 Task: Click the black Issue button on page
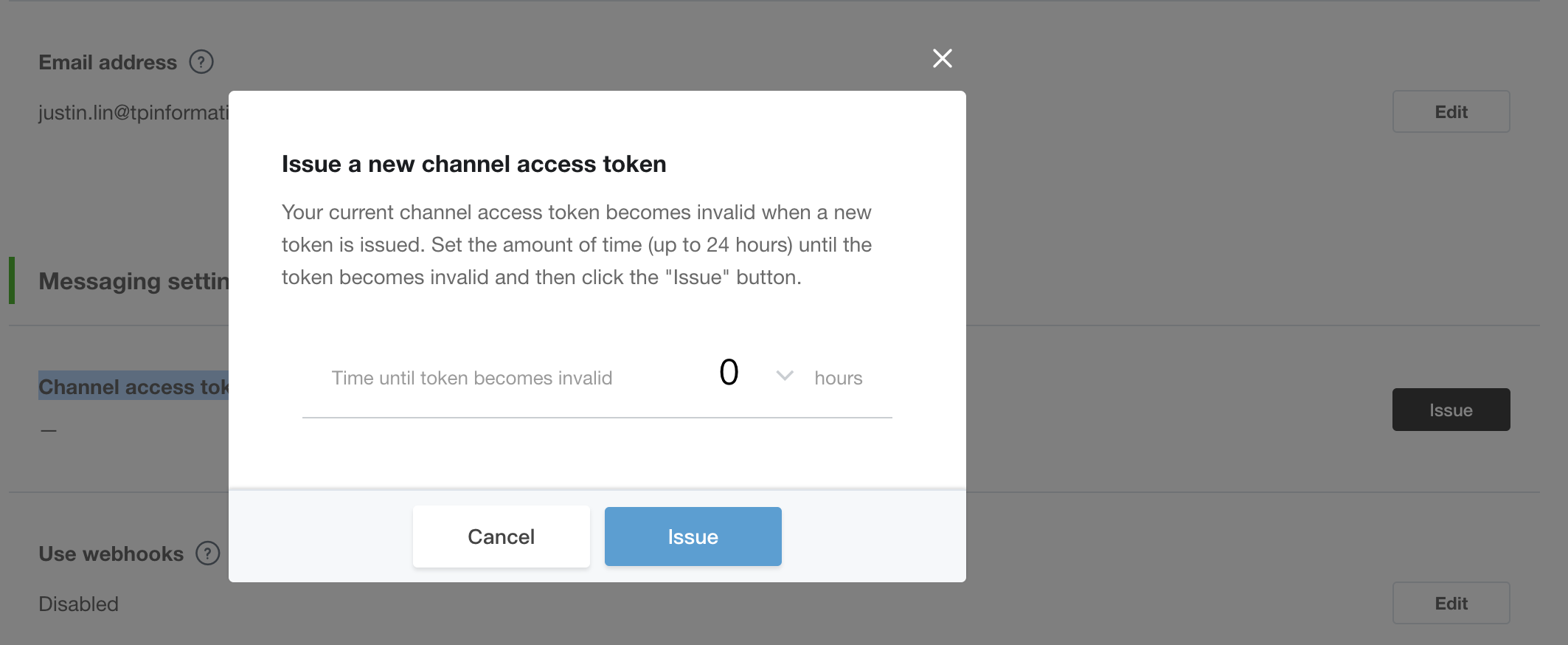pyautogui.click(x=1451, y=410)
